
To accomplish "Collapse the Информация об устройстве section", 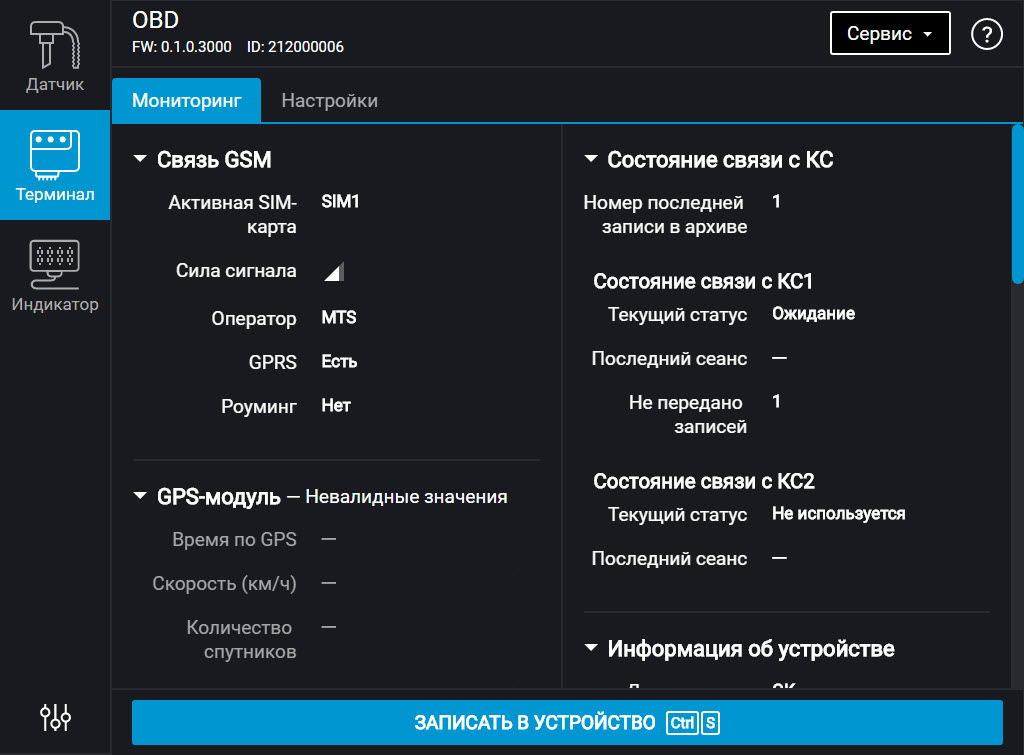I will click(x=590, y=649).
